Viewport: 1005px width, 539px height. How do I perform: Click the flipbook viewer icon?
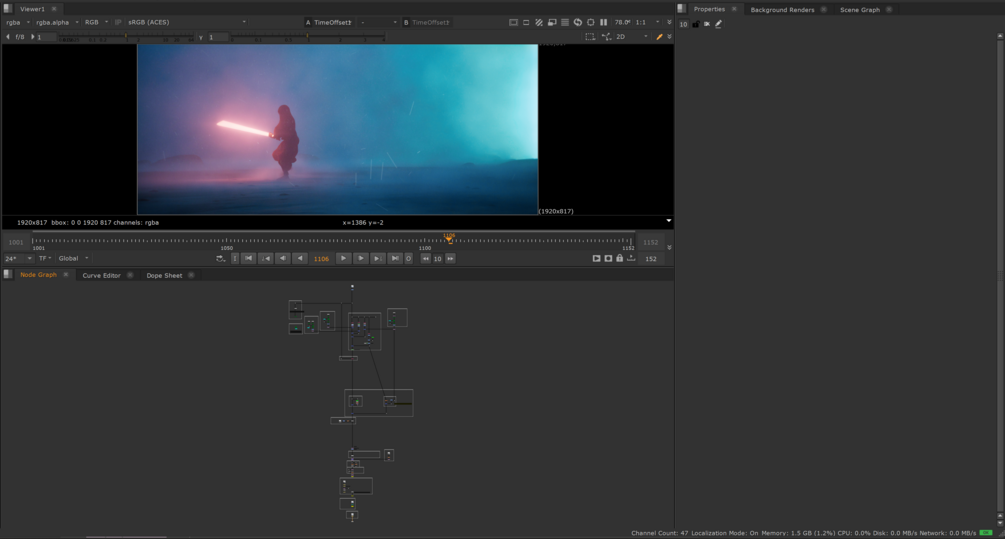click(x=597, y=259)
